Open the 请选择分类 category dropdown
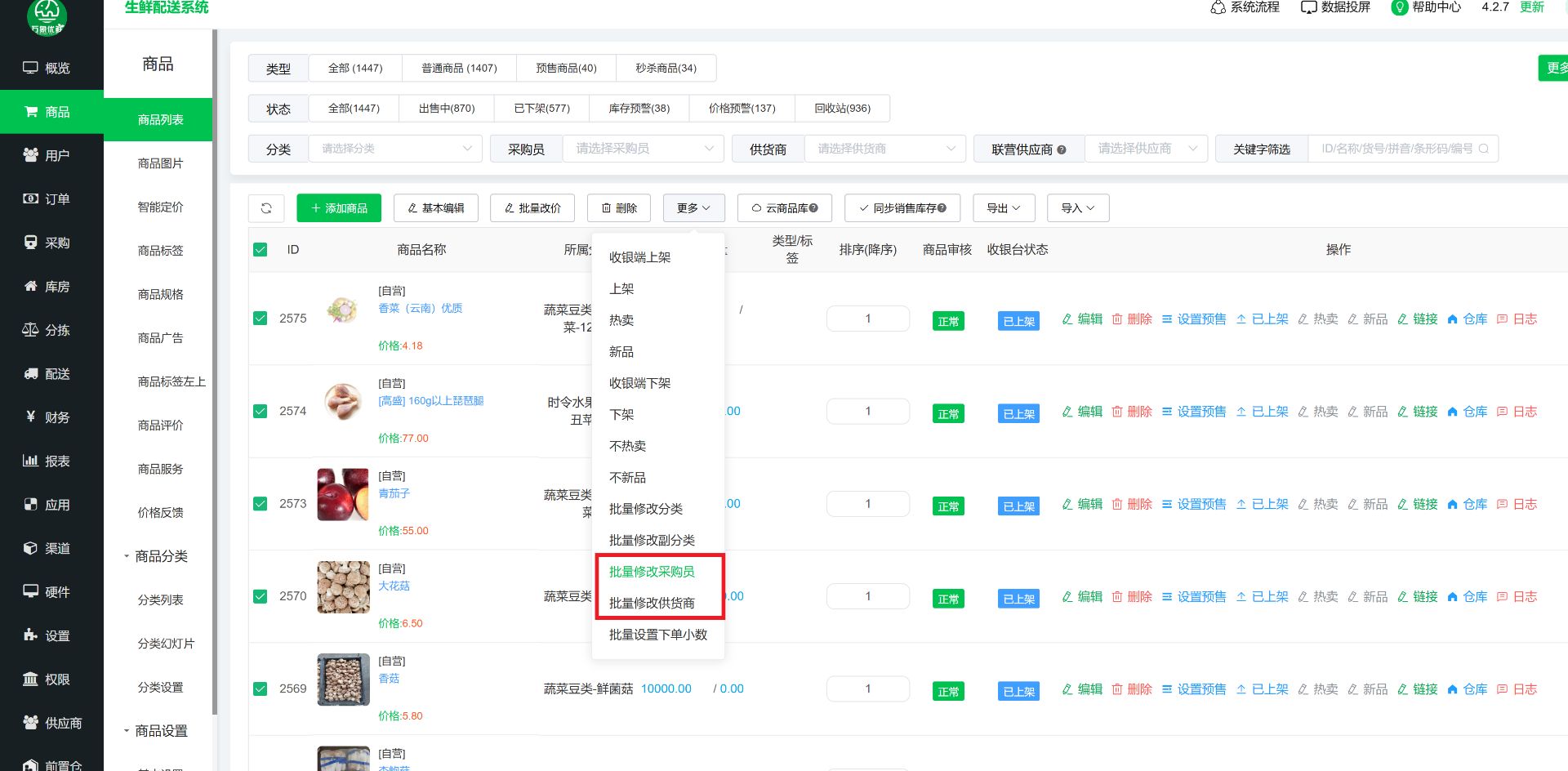This screenshot has width=1568, height=771. click(395, 149)
